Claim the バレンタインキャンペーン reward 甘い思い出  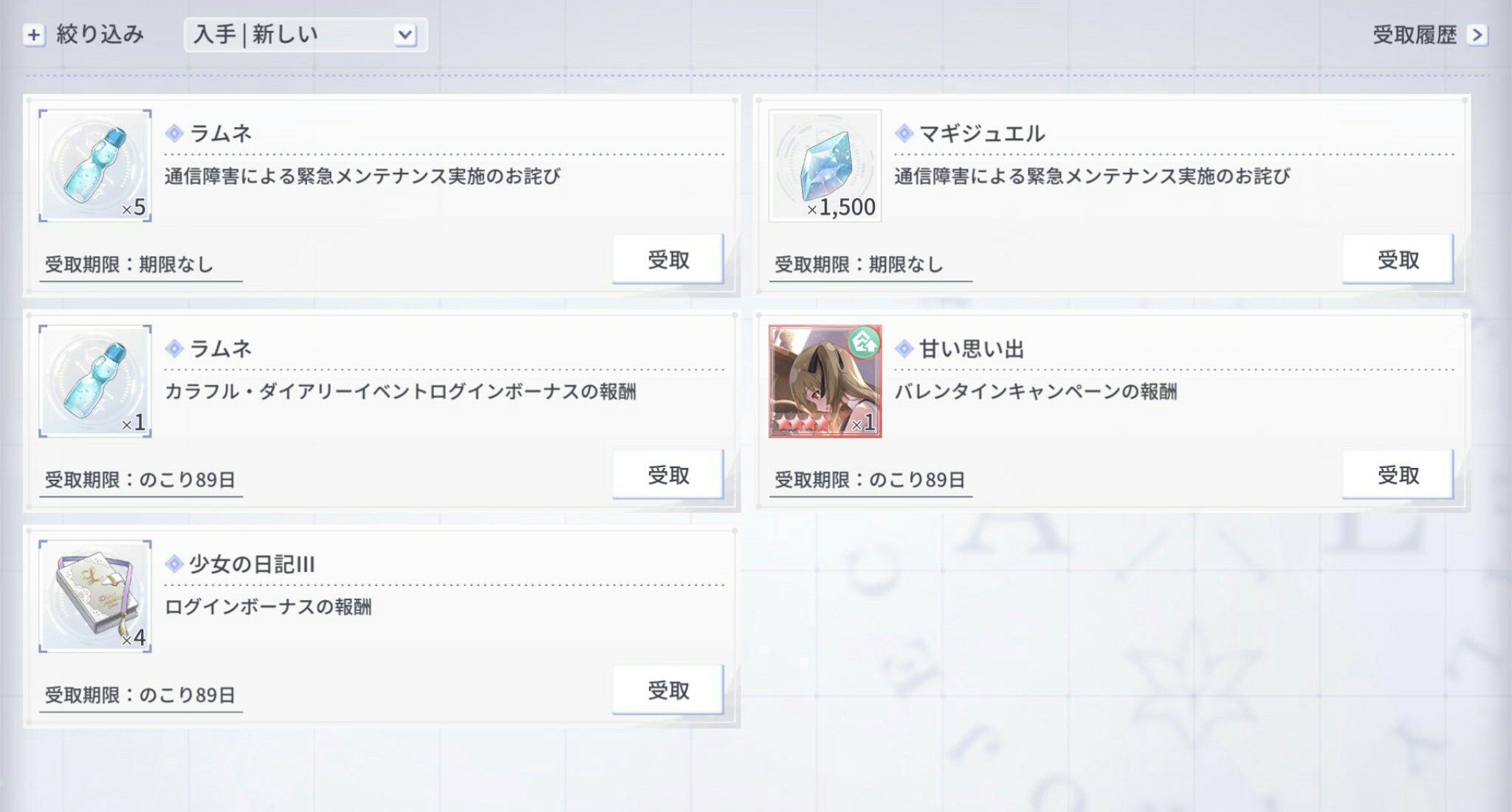coord(1397,475)
